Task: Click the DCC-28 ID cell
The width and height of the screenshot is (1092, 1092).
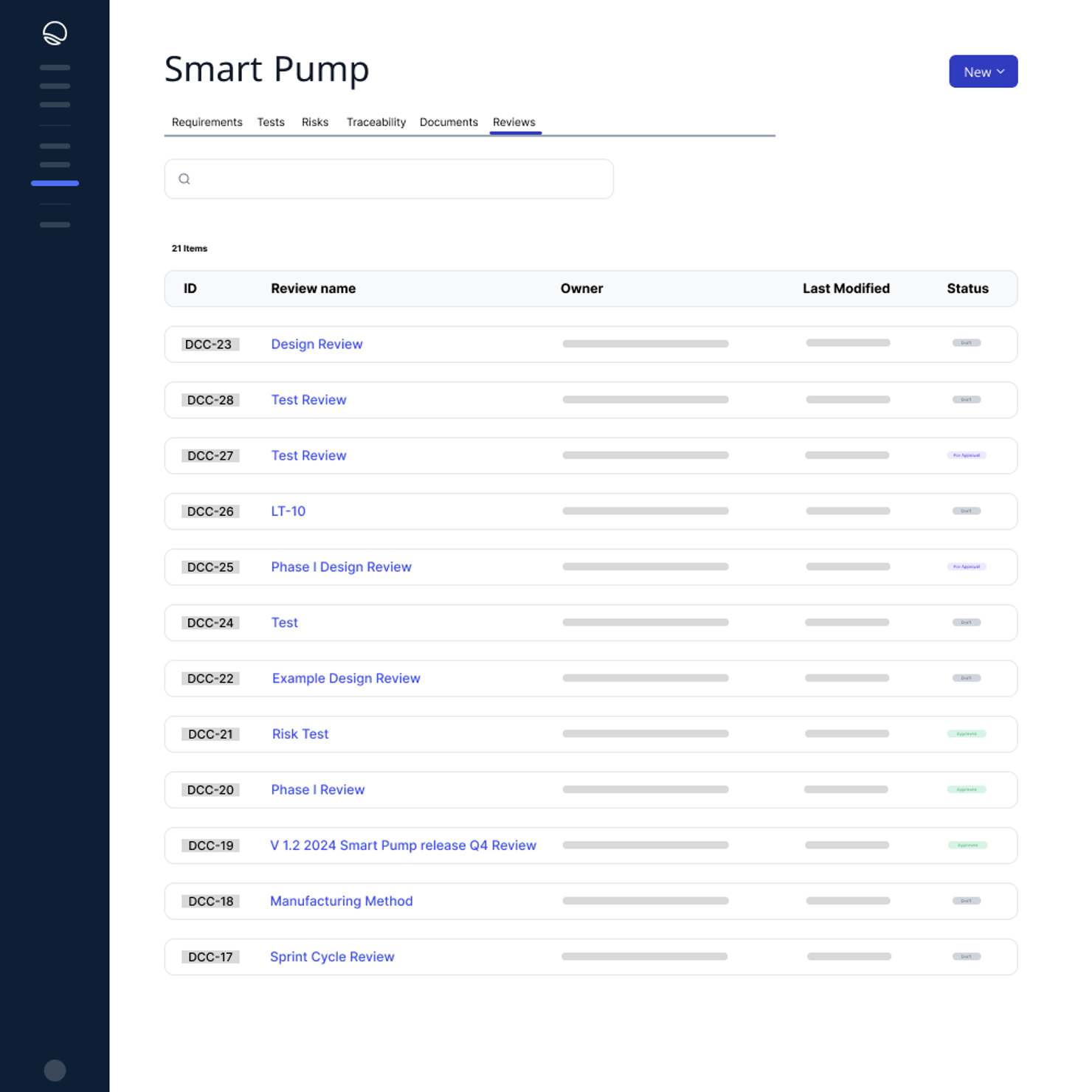Action: point(210,400)
